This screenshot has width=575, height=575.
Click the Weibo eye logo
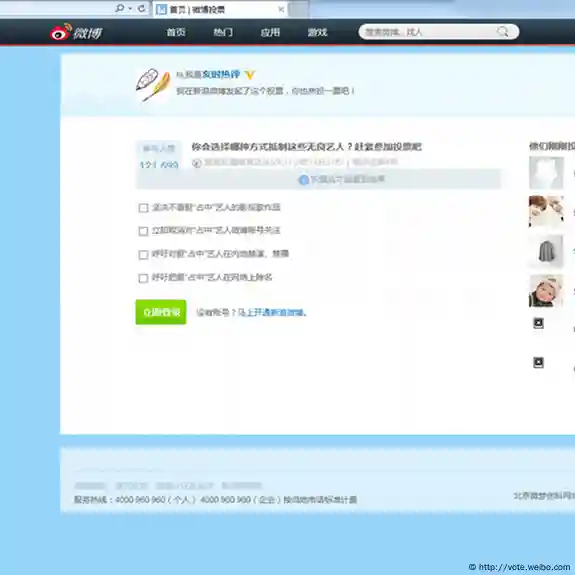pos(60,32)
